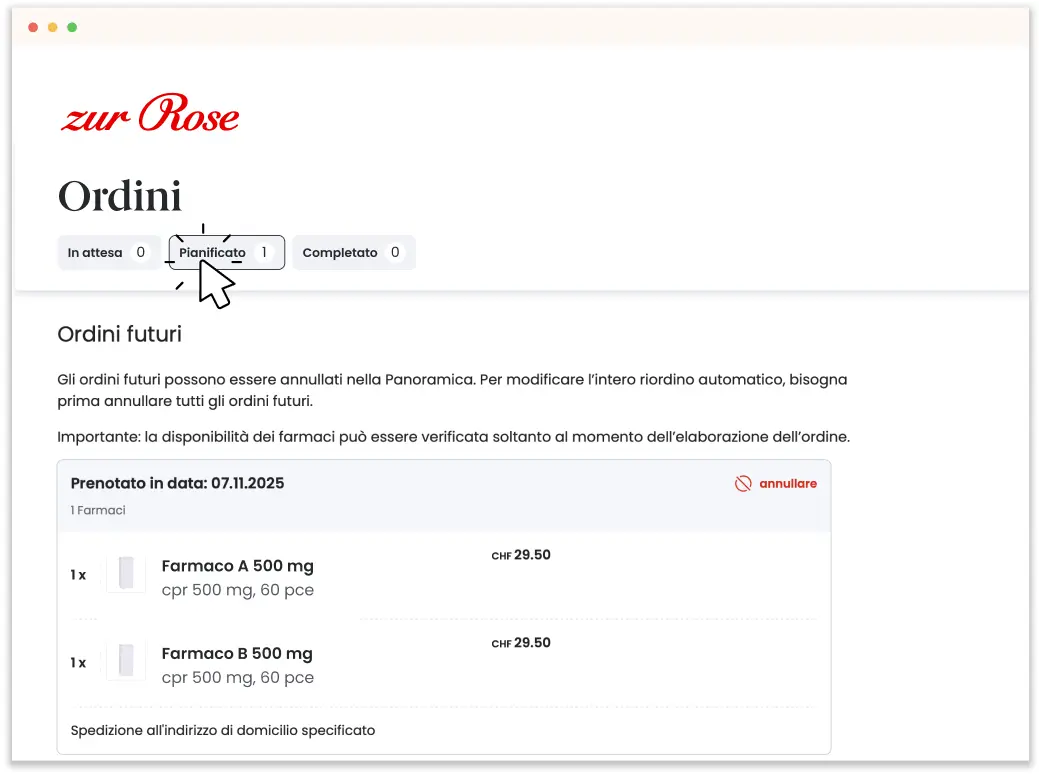Click the Gli ordini futuri explanation paragraph
Image resolution: width=1039 pixels, height=775 pixels.
click(452, 390)
